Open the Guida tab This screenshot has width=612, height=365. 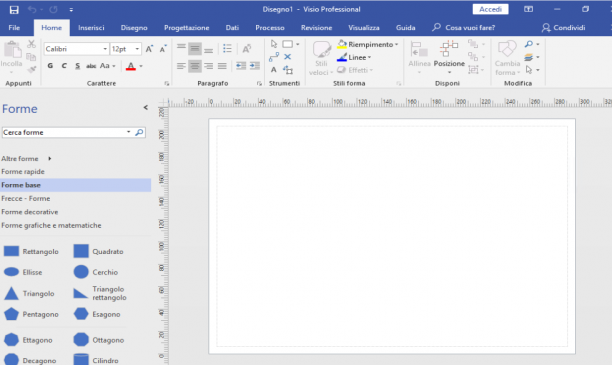406,28
